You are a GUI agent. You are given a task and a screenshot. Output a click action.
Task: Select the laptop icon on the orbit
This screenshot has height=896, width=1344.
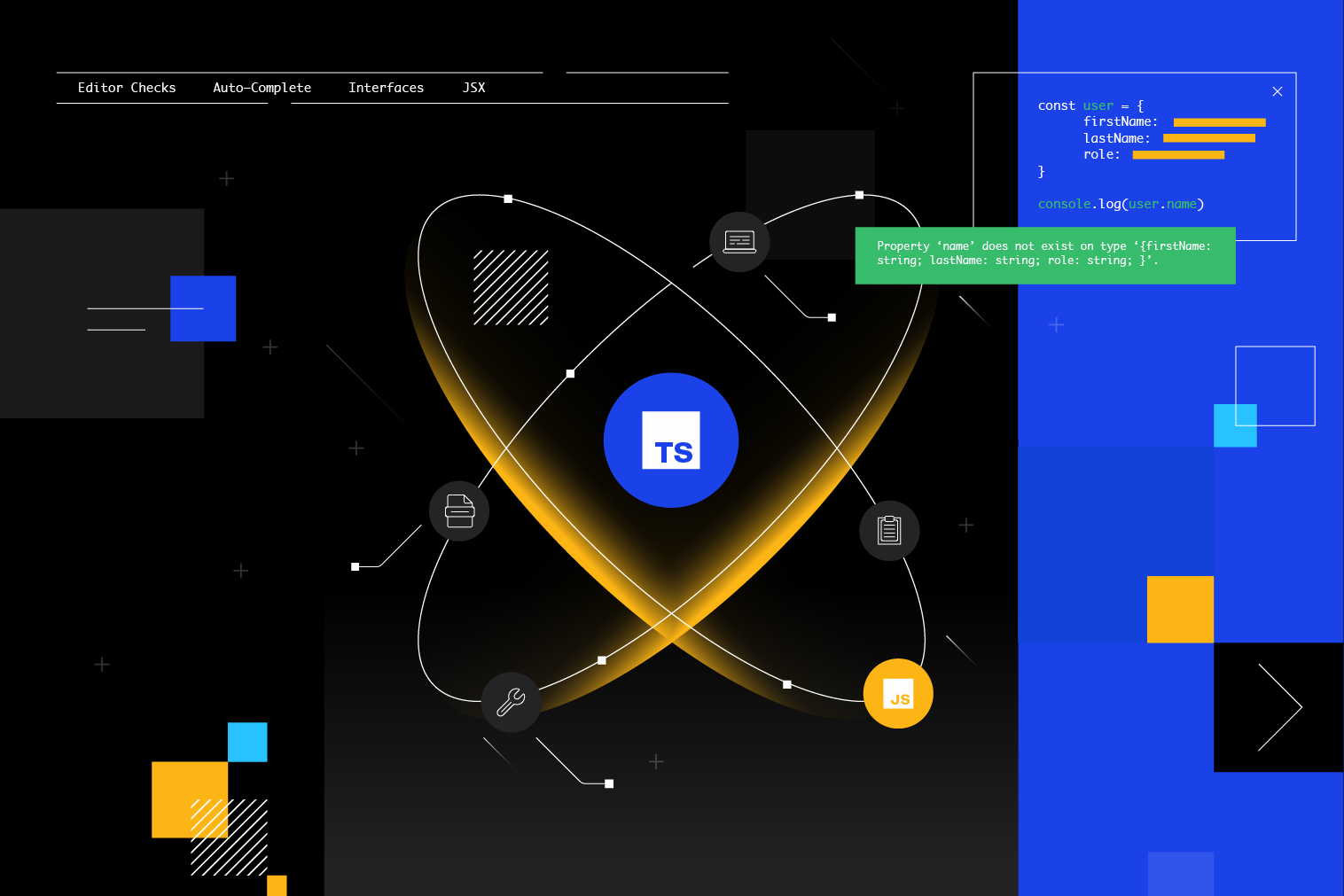(739, 242)
